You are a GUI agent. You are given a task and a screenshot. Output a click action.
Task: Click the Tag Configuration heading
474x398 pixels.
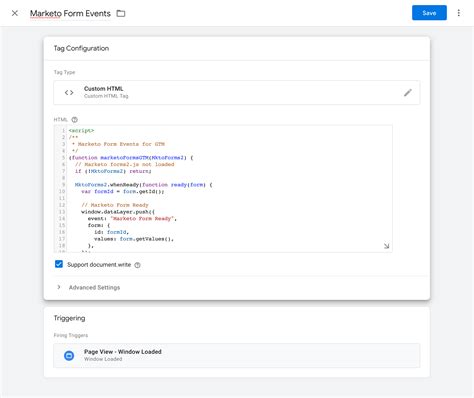coord(81,48)
